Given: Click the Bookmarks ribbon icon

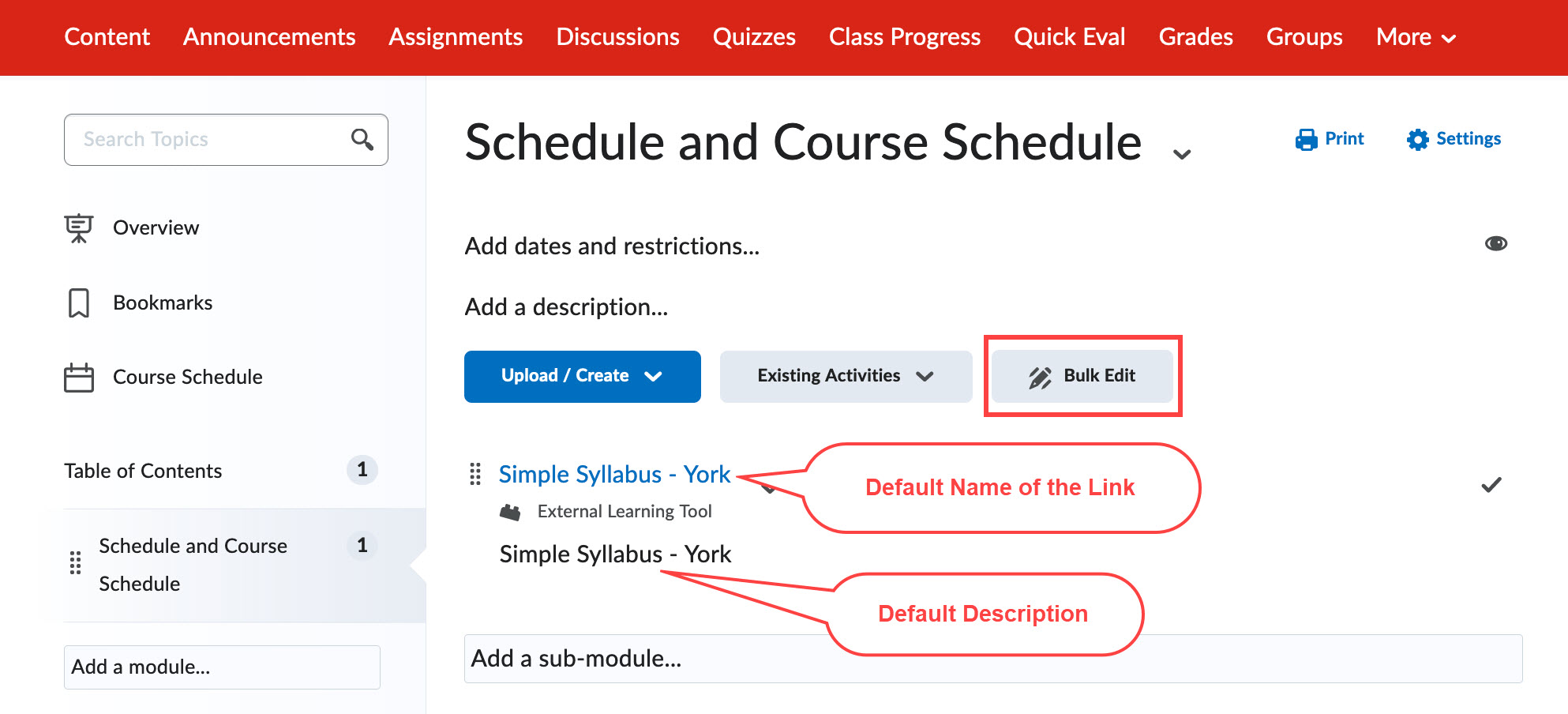Looking at the screenshot, I should coord(79,303).
